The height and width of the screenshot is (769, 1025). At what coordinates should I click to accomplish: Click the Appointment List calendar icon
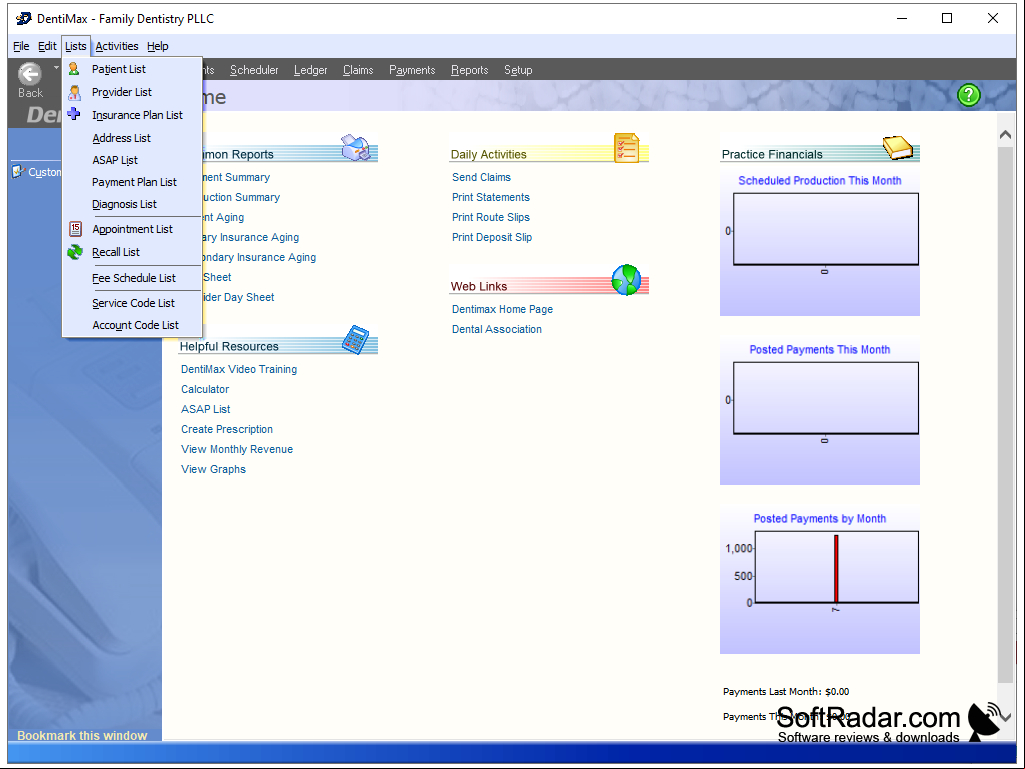tap(75, 229)
